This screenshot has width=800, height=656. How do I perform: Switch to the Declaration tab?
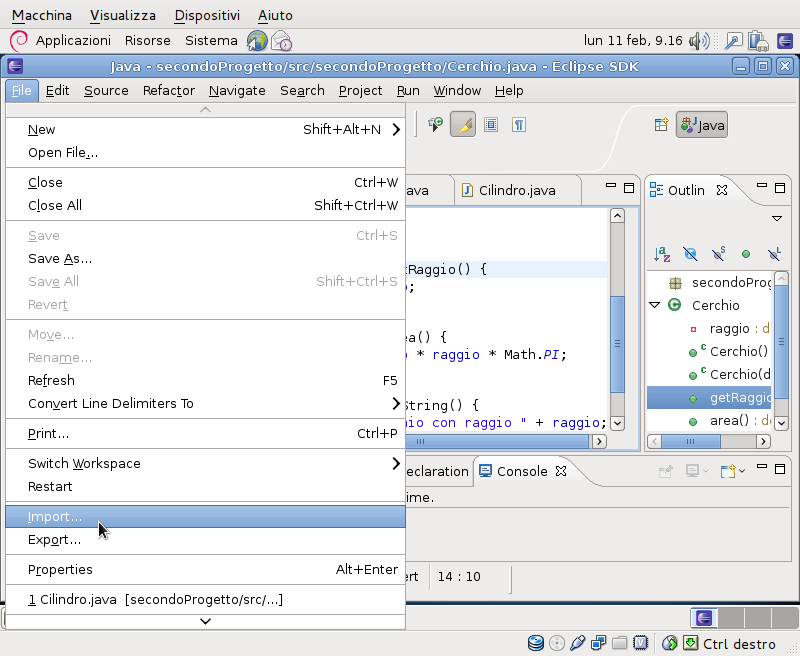click(437, 471)
